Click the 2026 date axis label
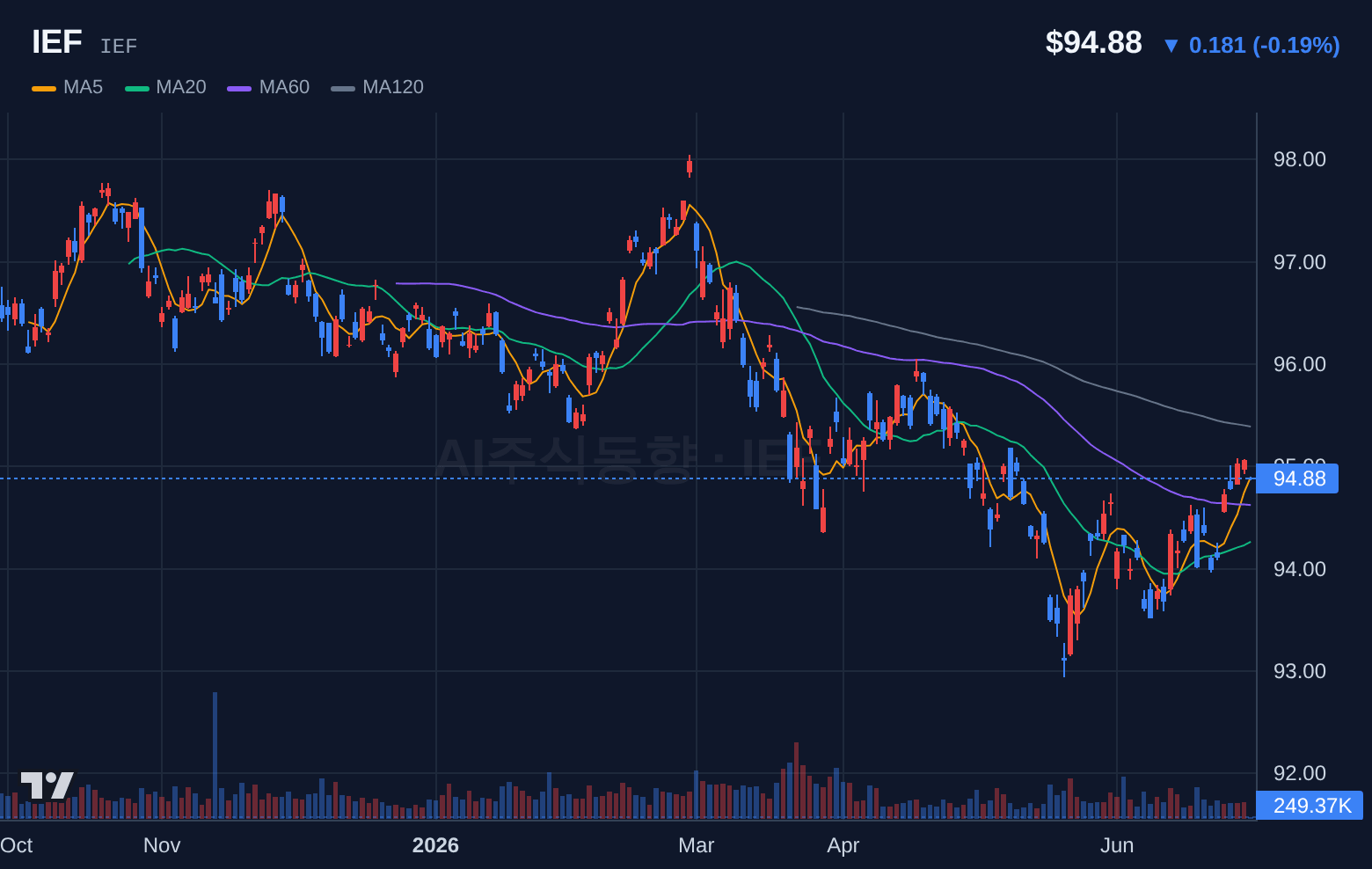The image size is (1372, 869). point(435,845)
